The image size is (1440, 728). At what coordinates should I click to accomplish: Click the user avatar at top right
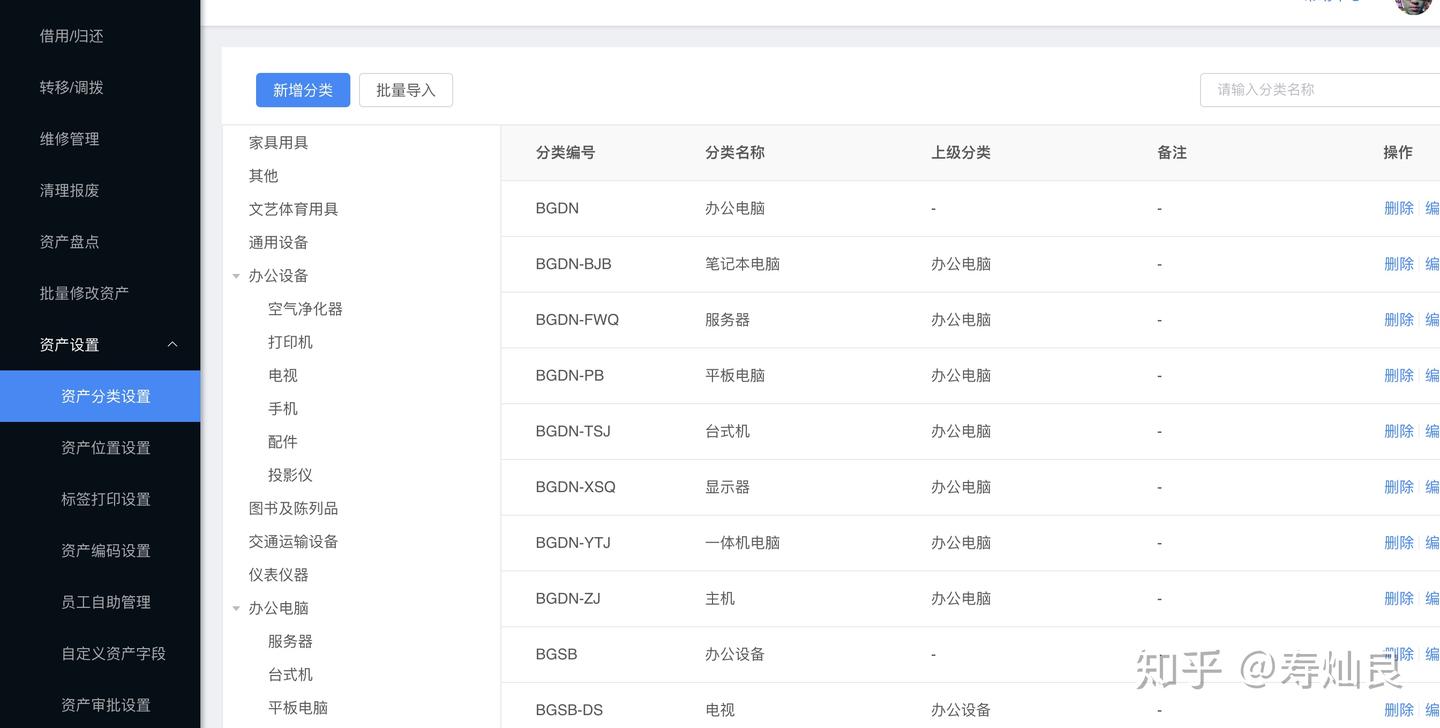[x=1413, y=5]
